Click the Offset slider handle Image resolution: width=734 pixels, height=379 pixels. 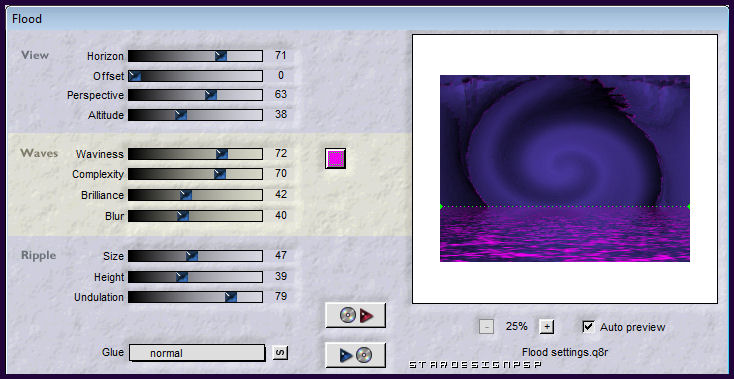point(135,76)
